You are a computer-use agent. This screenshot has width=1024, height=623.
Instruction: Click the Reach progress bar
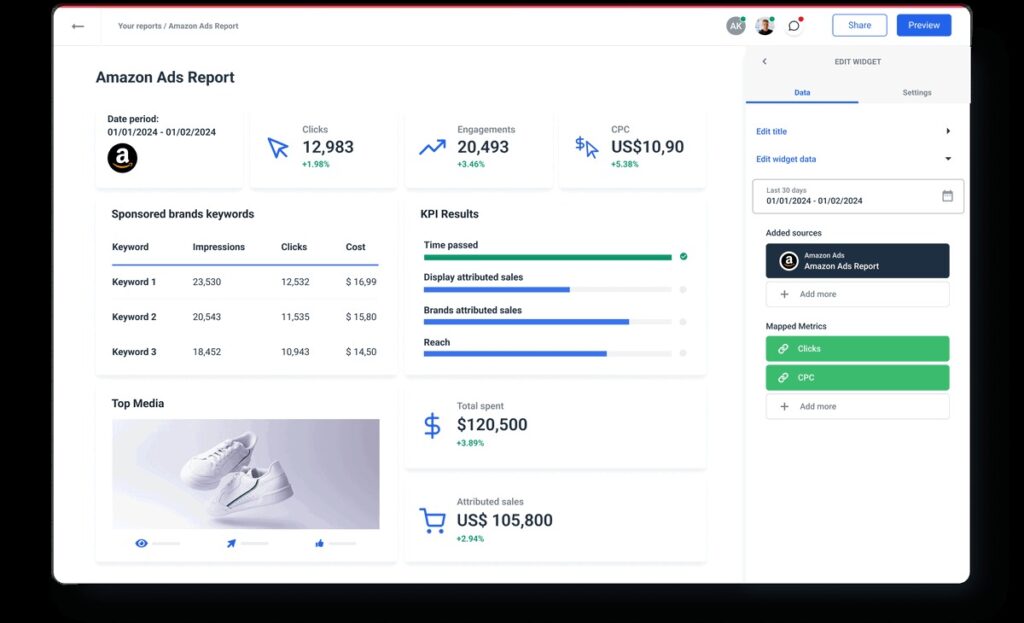tap(547, 354)
